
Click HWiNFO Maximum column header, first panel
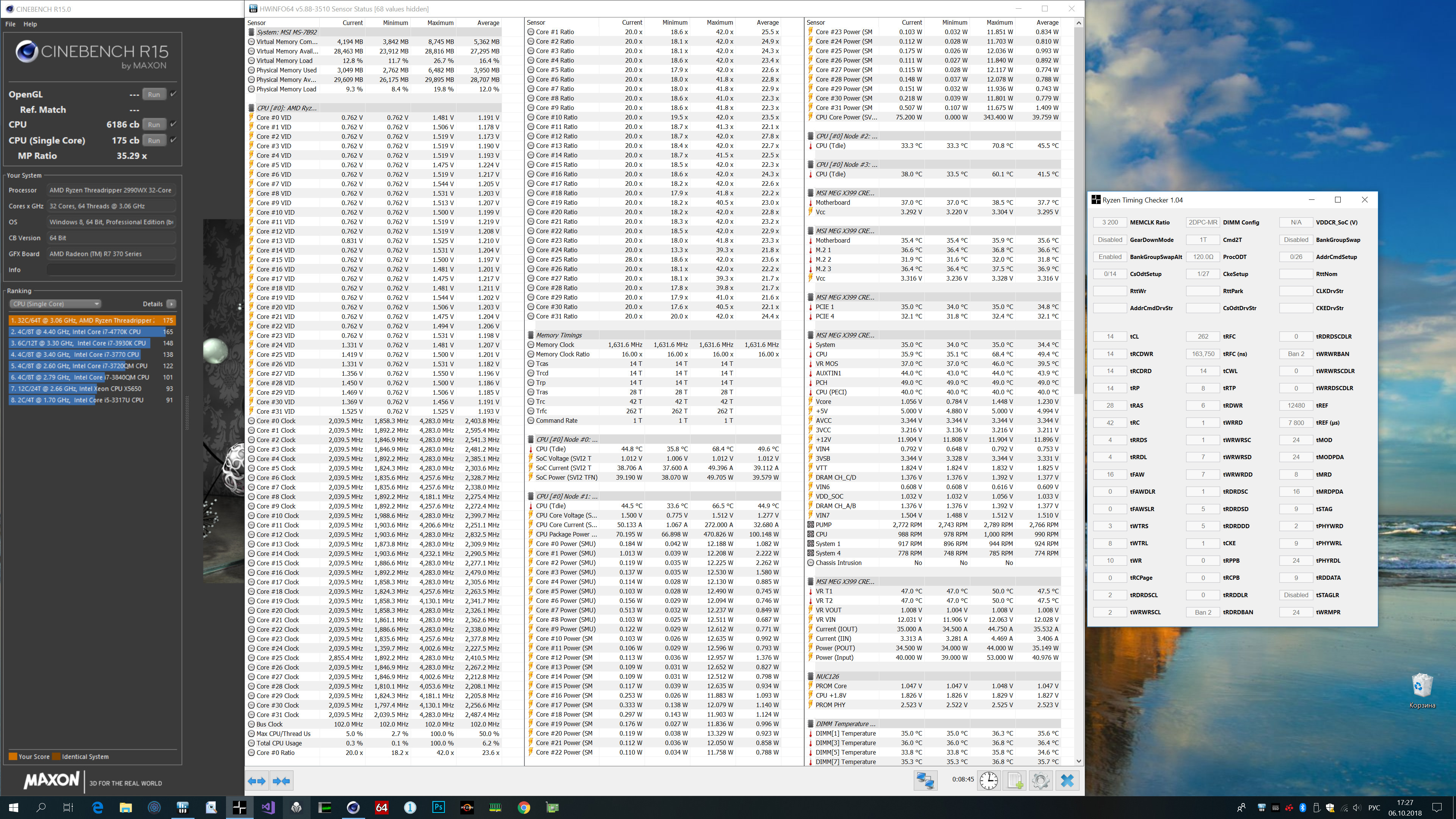pyautogui.click(x=440, y=23)
